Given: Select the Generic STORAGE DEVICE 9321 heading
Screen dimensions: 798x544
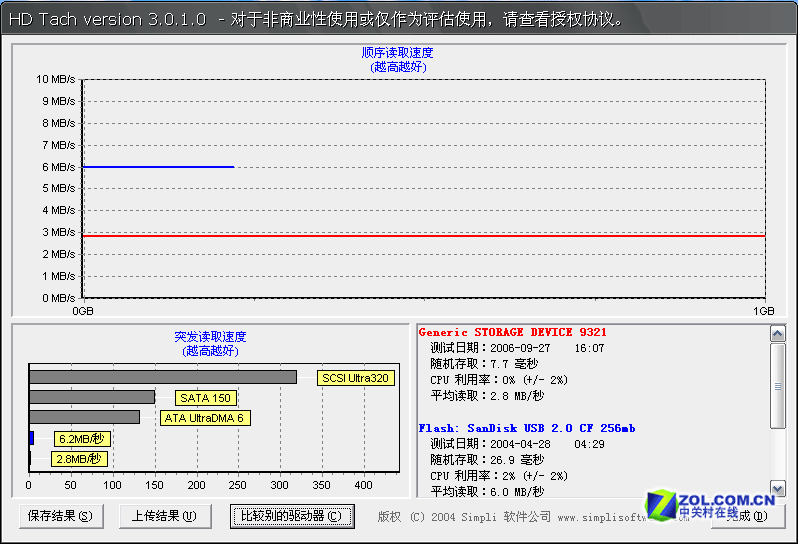Looking at the screenshot, I should tap(512, 332).
